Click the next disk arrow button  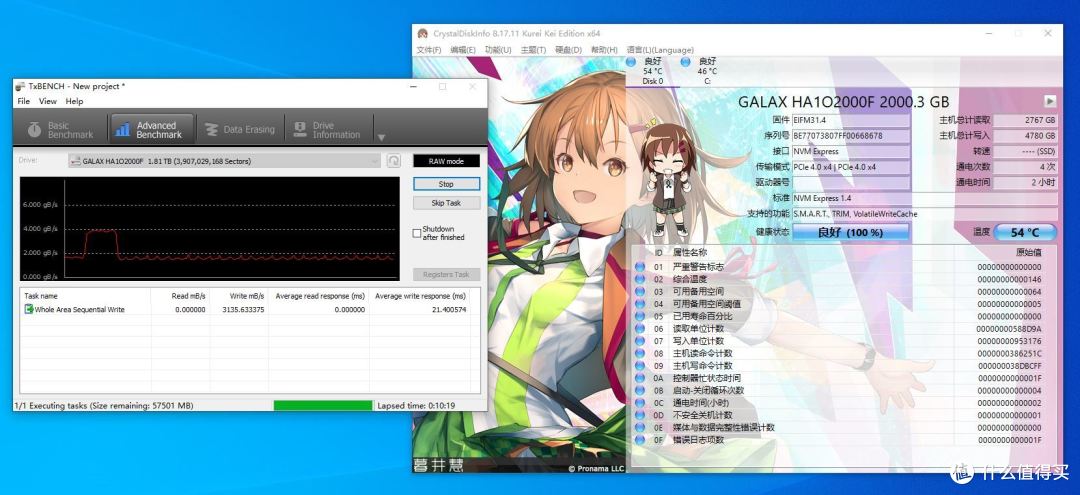[x=1050, y=101]
